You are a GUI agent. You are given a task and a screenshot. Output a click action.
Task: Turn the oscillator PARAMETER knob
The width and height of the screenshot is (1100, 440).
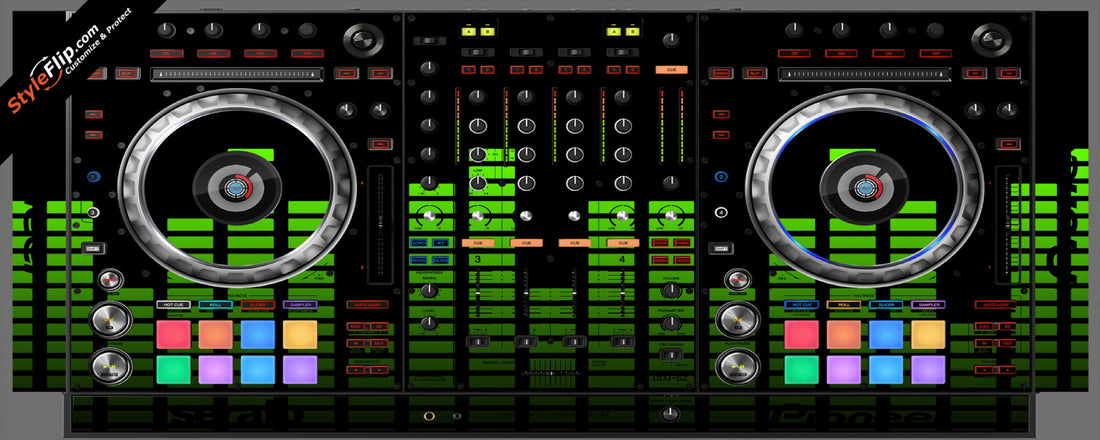671,323
